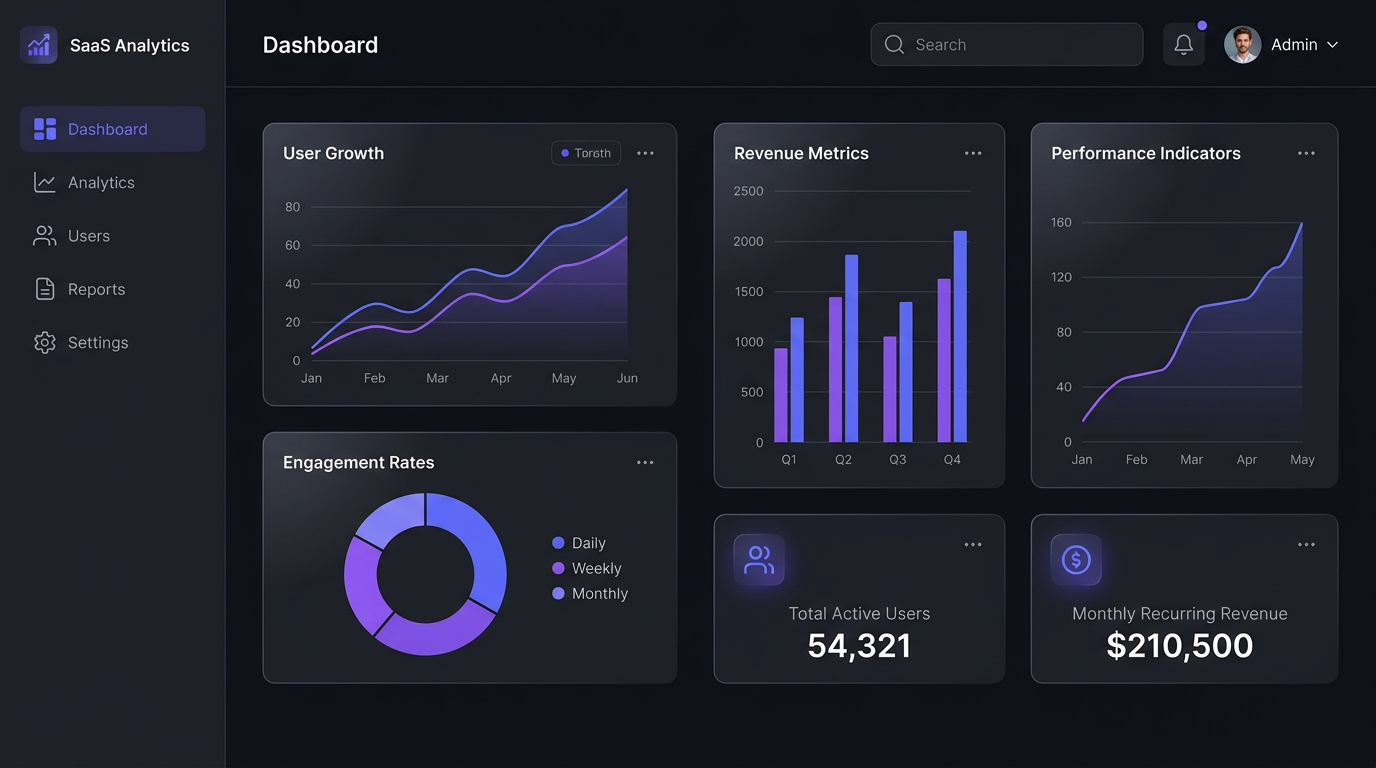This screenshot has width=1376, height=768.
Task: Click the Performance Indicators card title
Action: point(1146,153)
